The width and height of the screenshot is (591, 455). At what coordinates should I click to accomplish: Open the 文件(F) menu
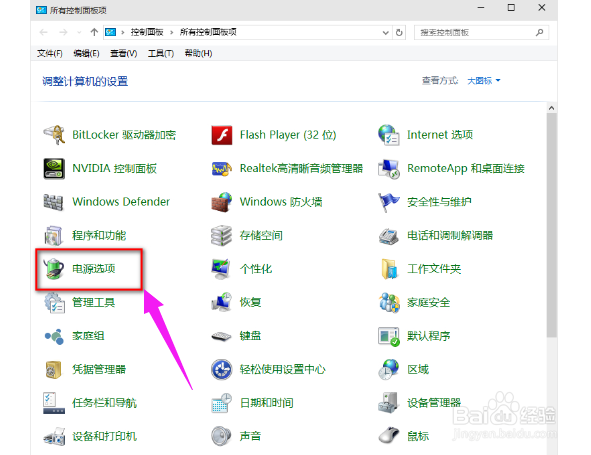point(50,54)
